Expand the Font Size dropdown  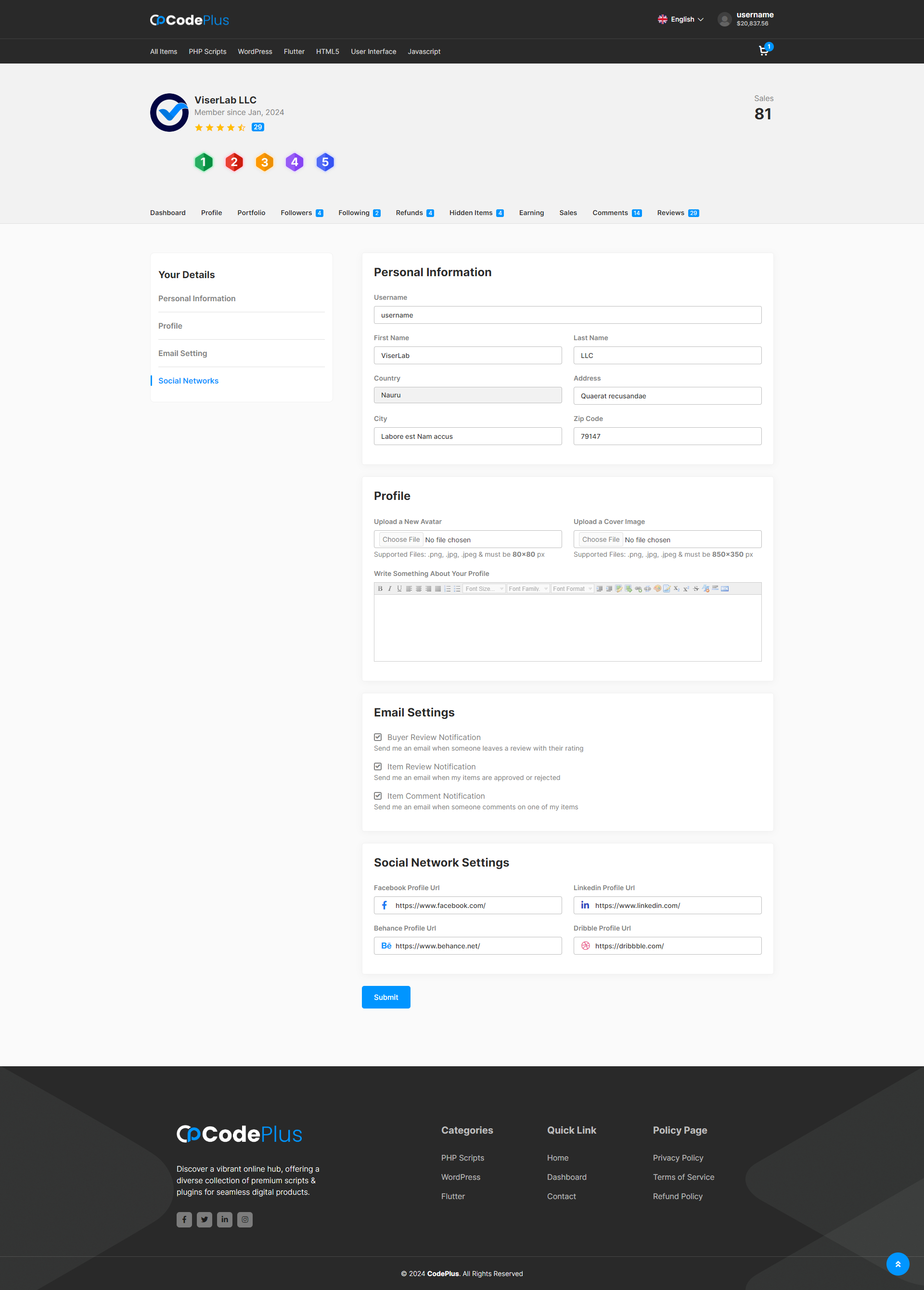pyautogui.click(x=484, y=588)
